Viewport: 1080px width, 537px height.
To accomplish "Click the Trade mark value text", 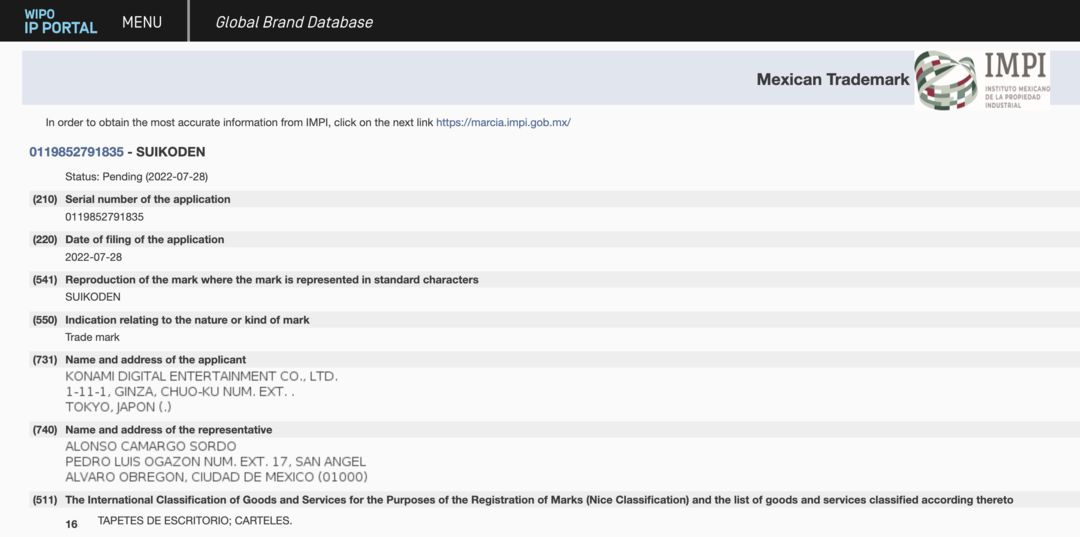I will pyautogui.click(x=92, y=337).
